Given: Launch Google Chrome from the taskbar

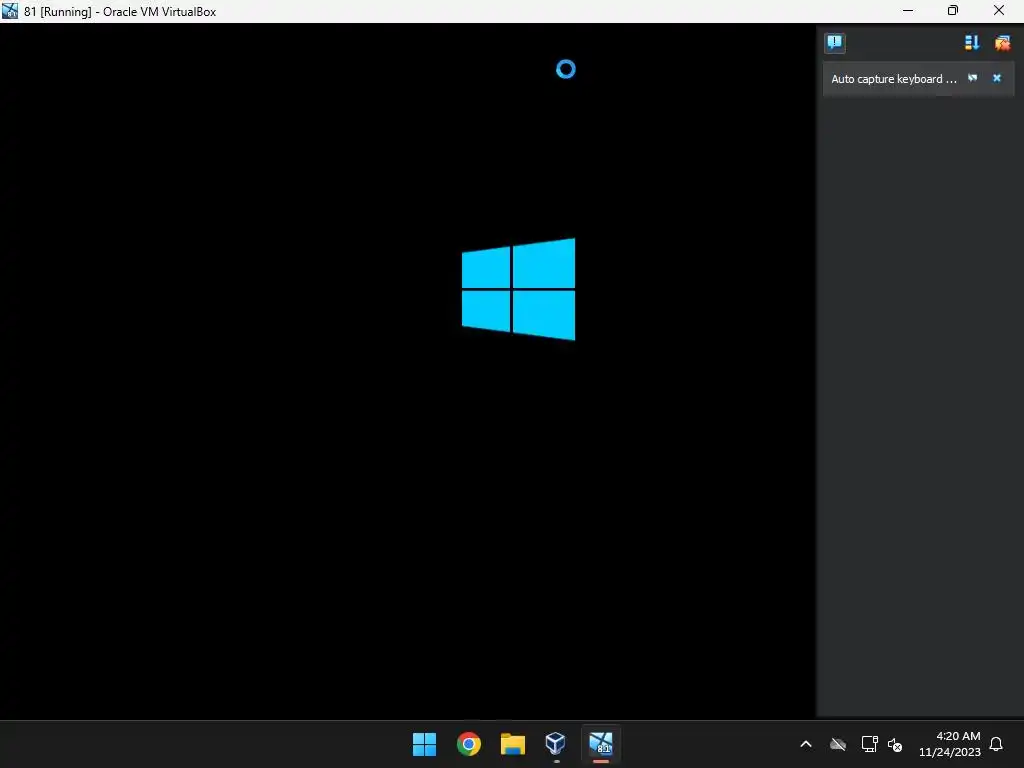Looking at the screenshot, I should point(469,744).
